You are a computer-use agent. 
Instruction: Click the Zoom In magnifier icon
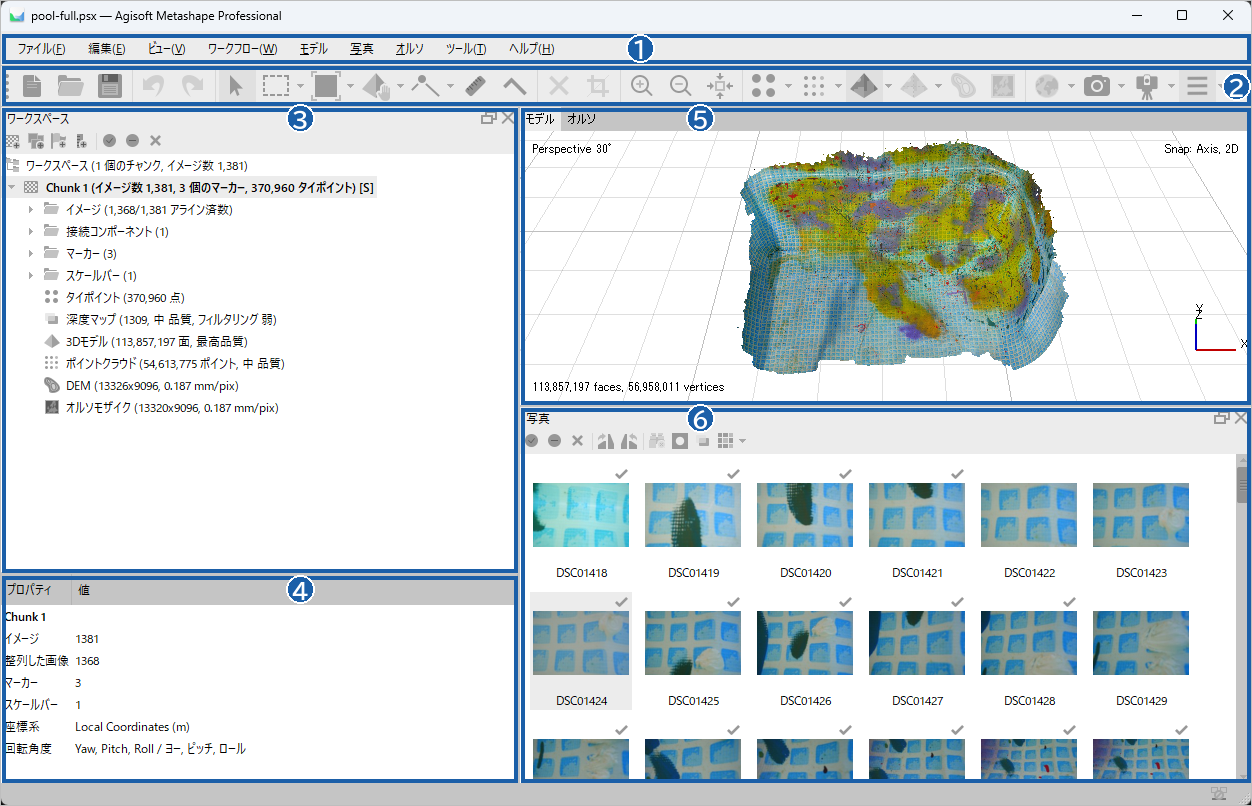pyautogui.click(x=642, y=86)
